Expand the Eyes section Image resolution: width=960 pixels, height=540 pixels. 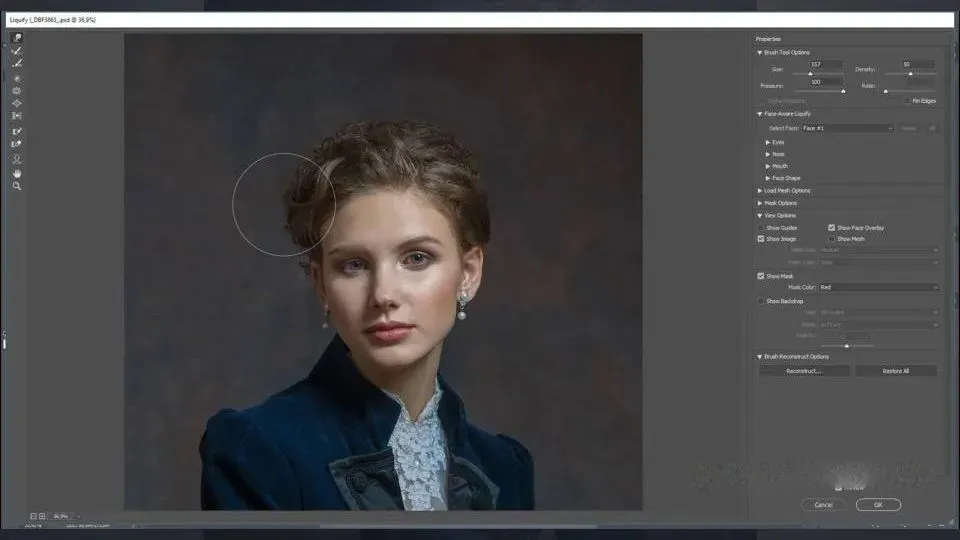point(768,142)
